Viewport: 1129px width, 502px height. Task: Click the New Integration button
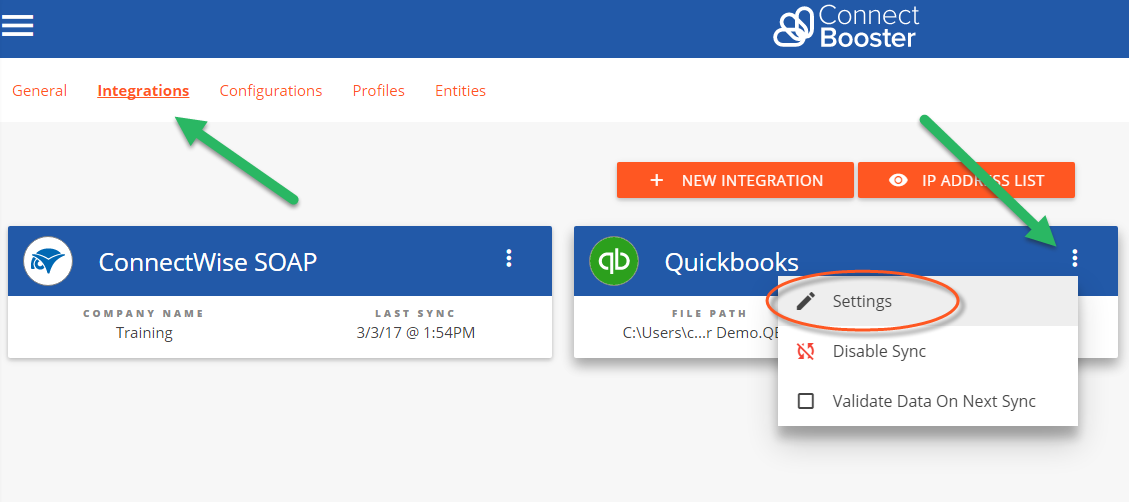point(735,180)
